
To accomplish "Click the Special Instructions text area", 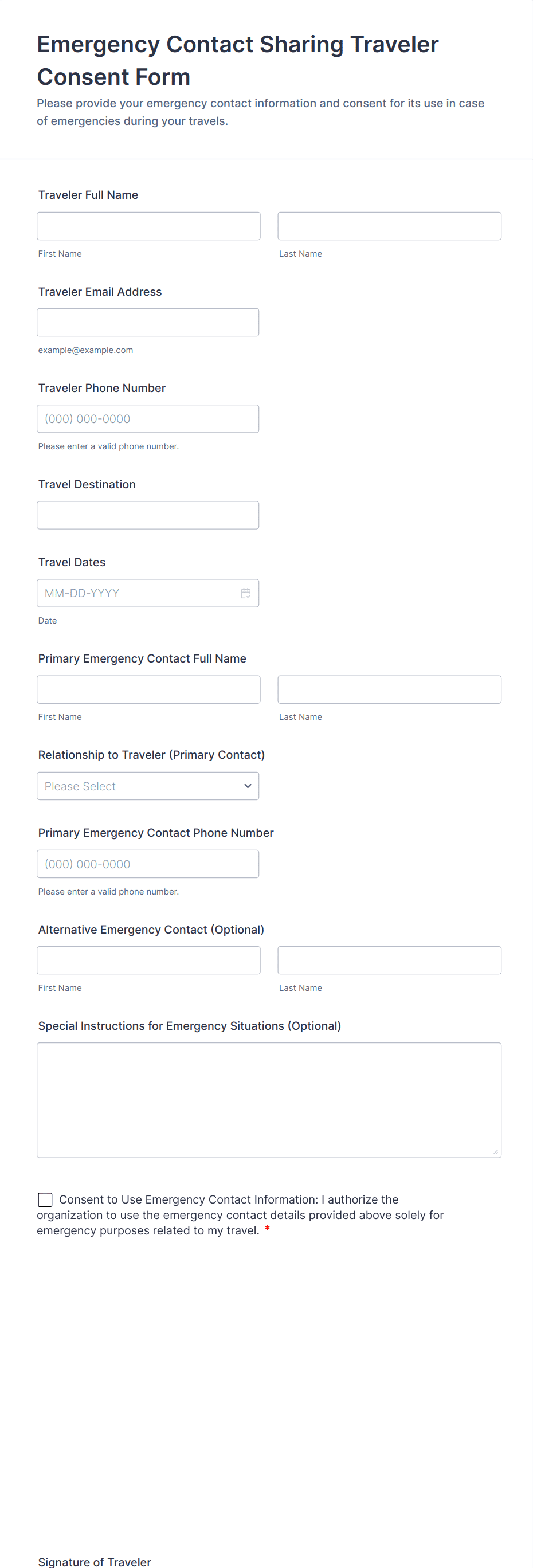I will point(268,1099).
